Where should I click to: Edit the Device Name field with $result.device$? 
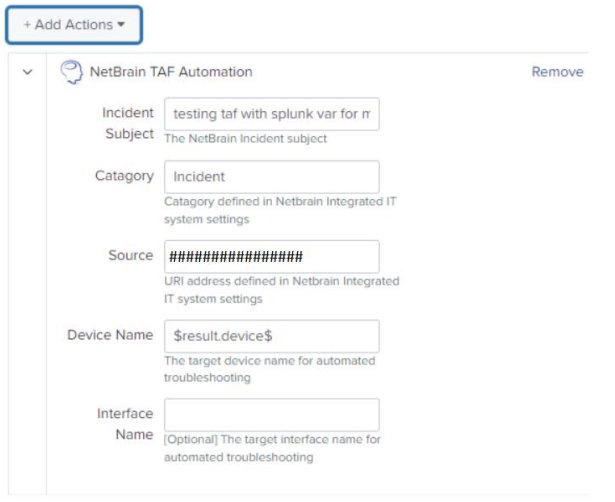point(271,336)
